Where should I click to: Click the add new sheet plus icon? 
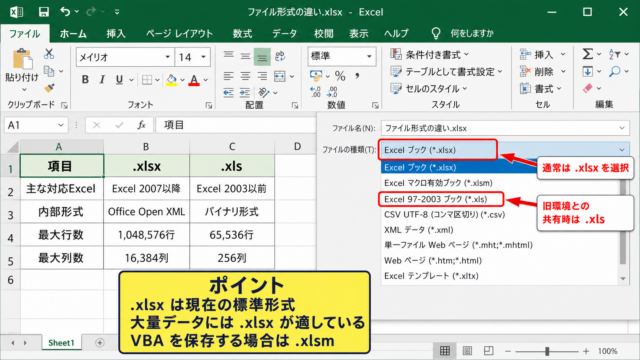pos(100,342)
